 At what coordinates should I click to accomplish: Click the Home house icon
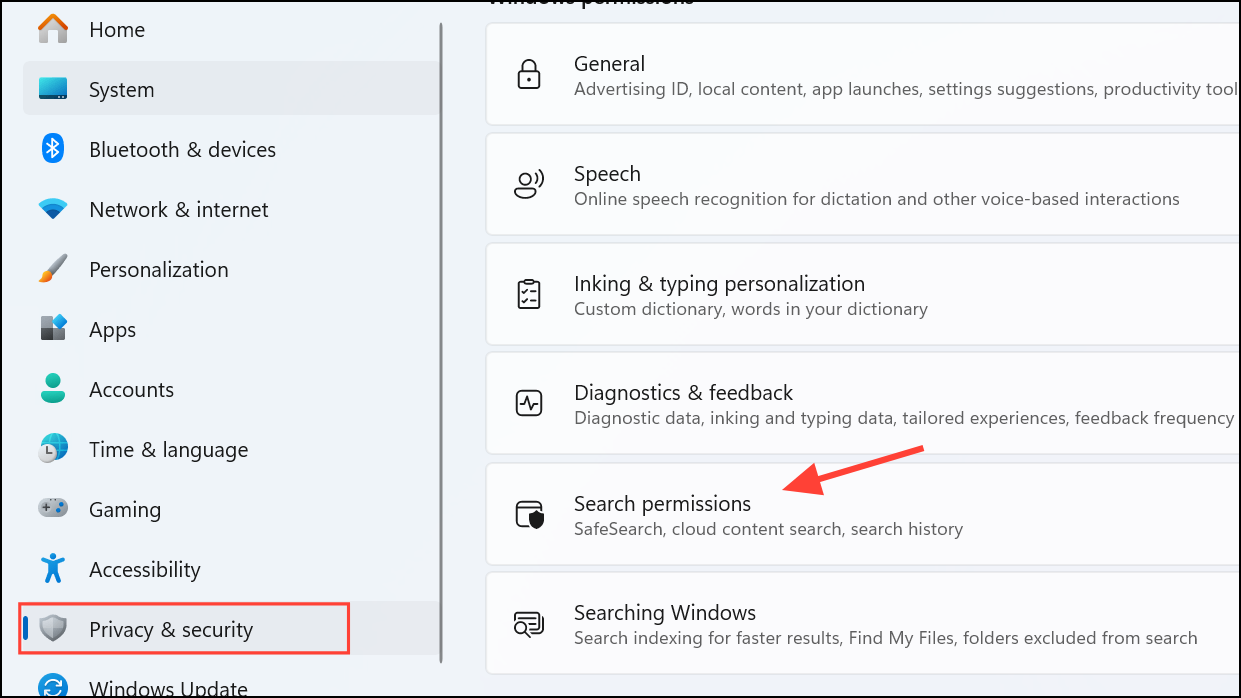point(53,29)
